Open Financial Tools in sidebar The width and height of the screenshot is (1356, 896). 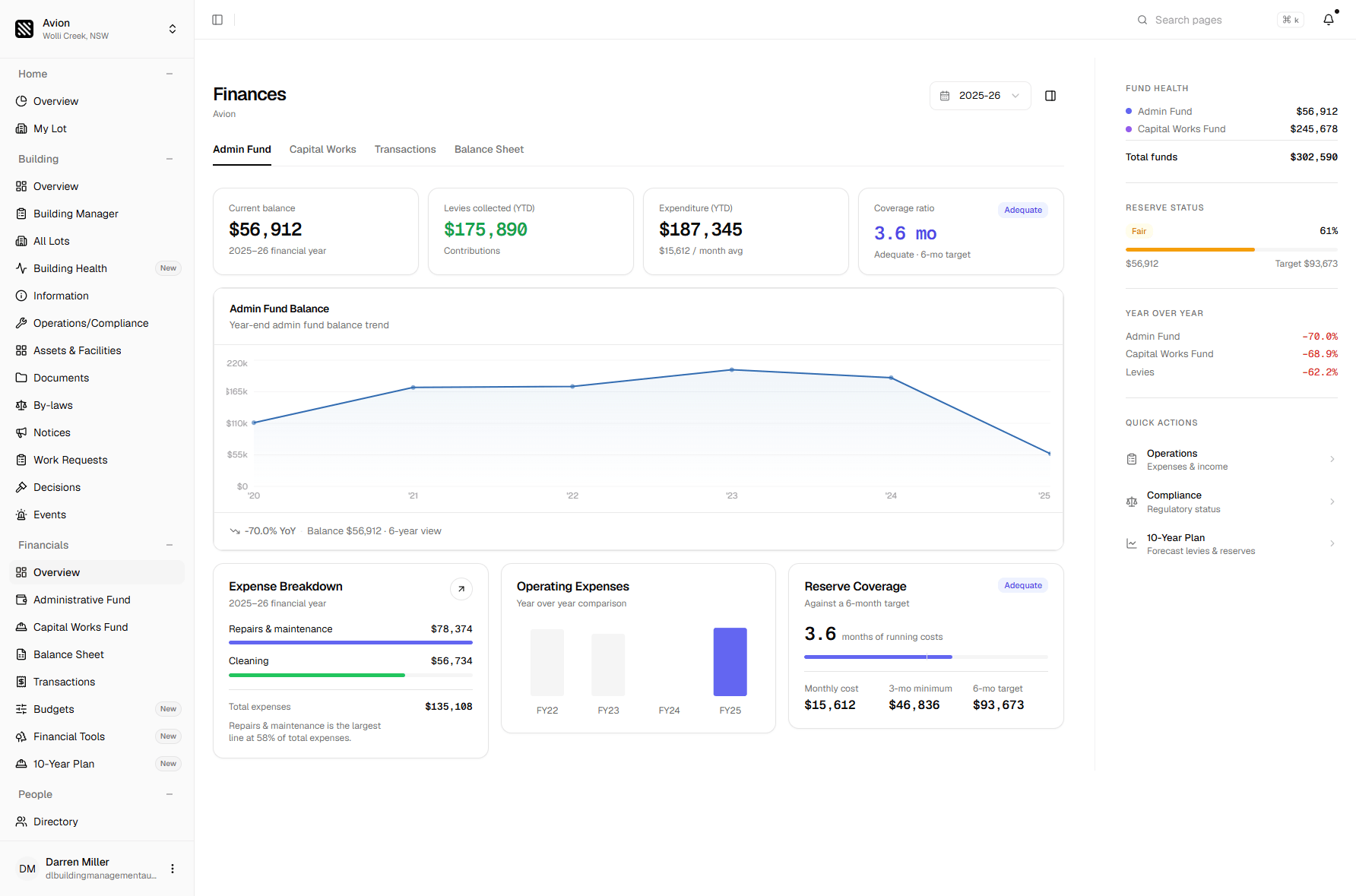(97, 736)
